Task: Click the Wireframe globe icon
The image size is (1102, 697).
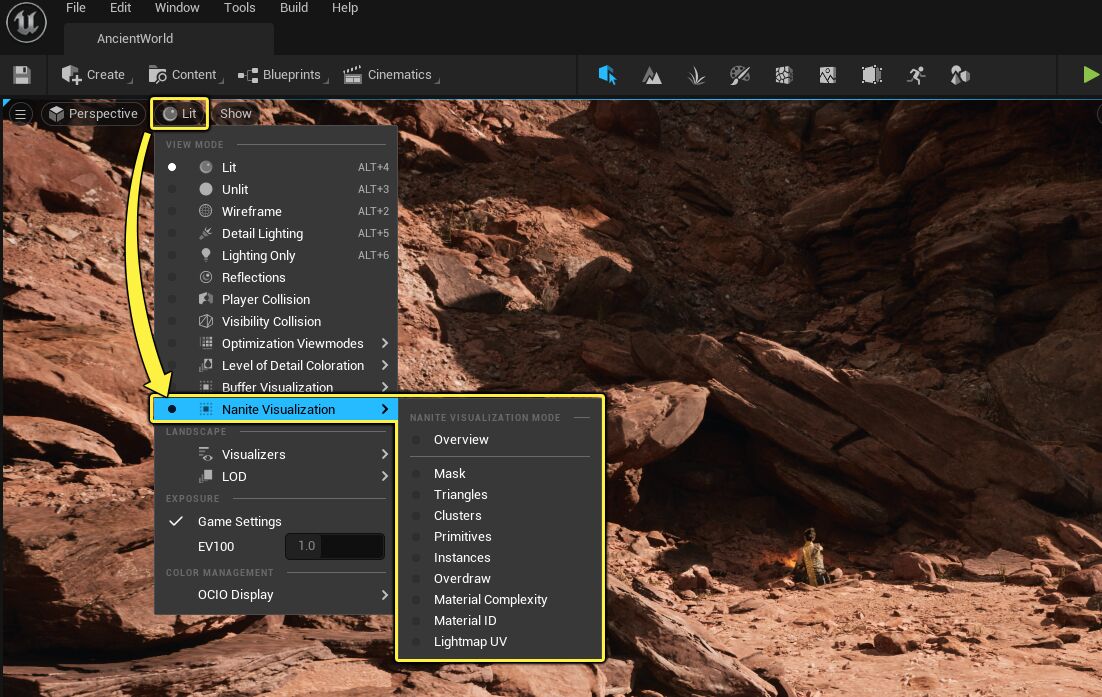Action: pyautogui.click(x=206, y=211)
